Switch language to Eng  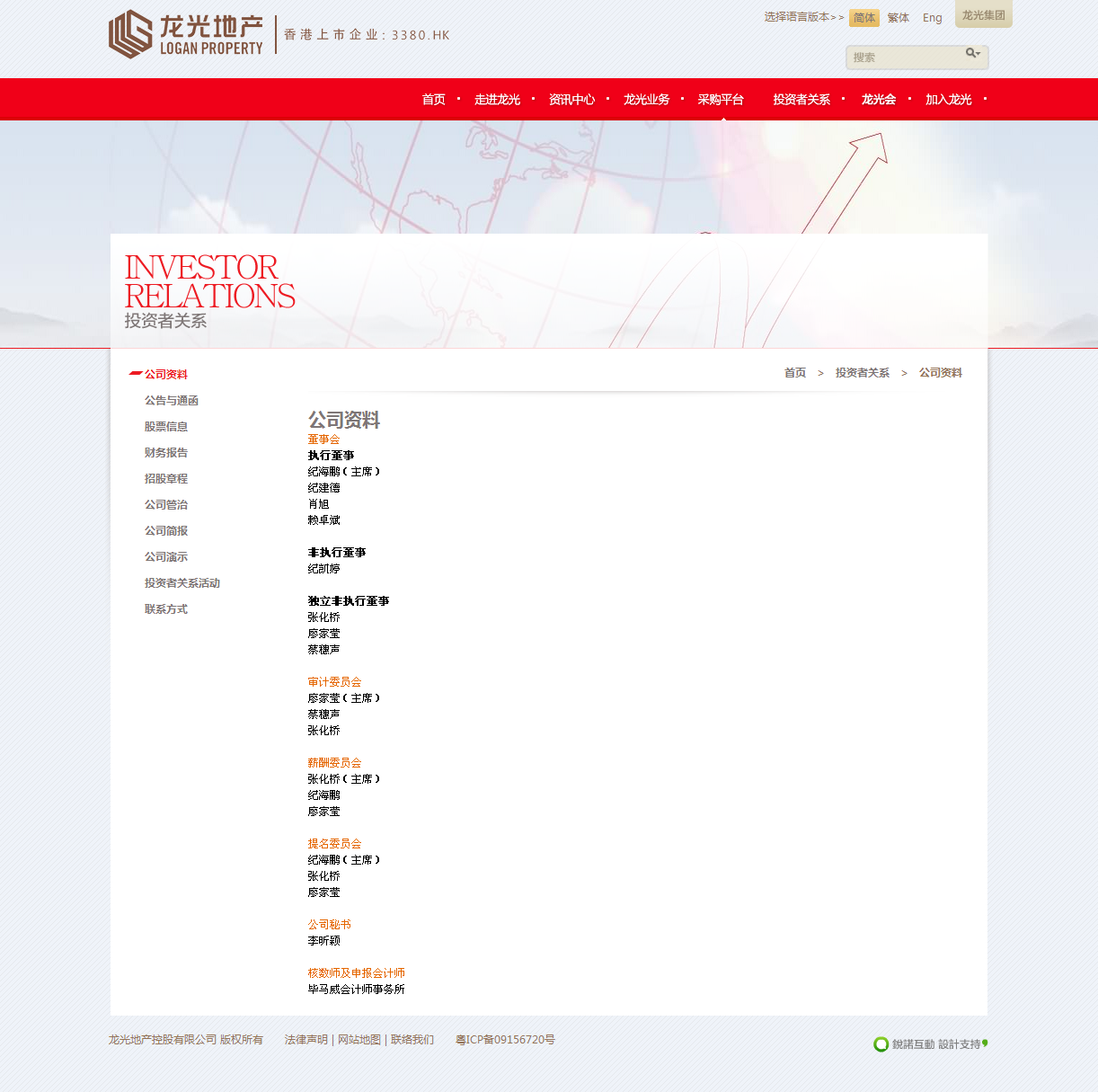933,18
